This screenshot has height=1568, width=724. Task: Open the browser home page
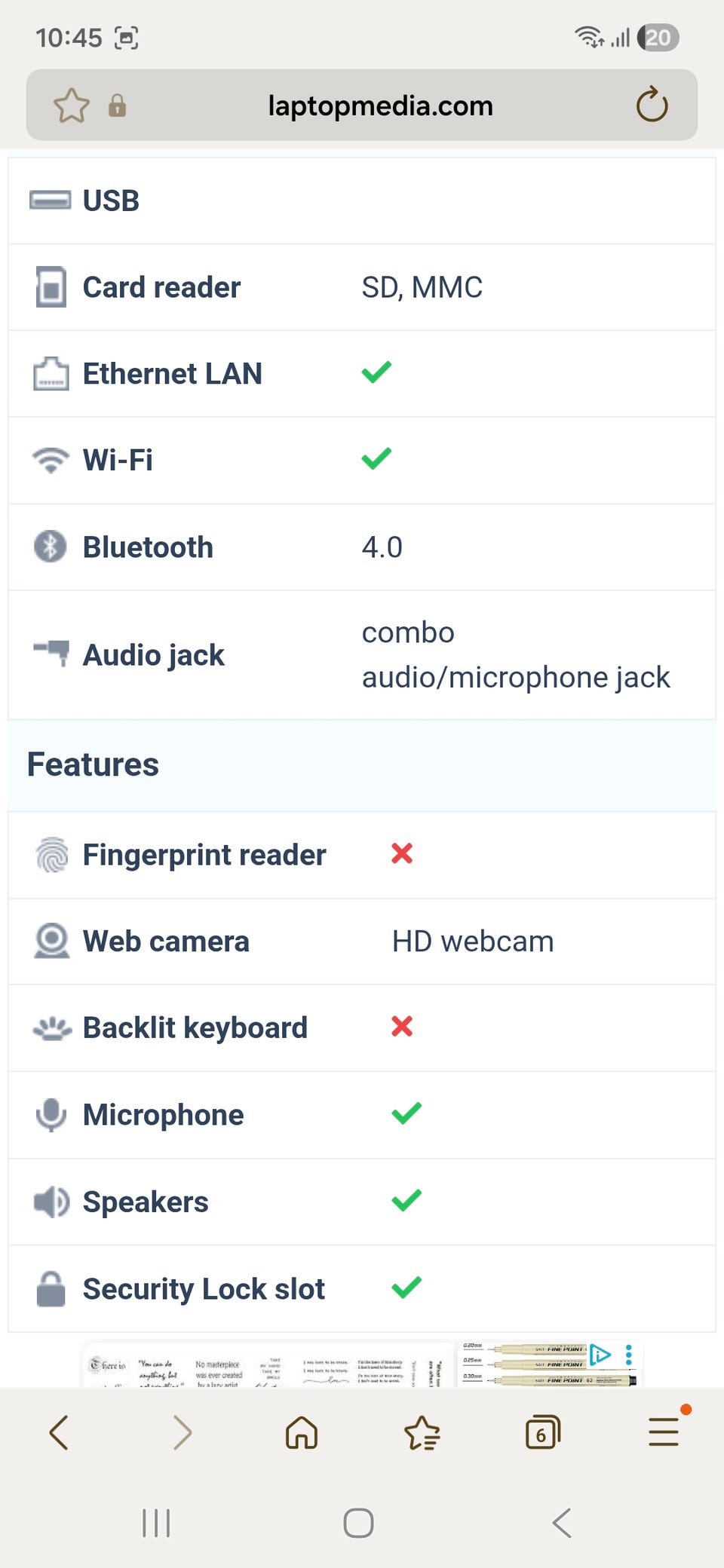[x=302, y=1432]
